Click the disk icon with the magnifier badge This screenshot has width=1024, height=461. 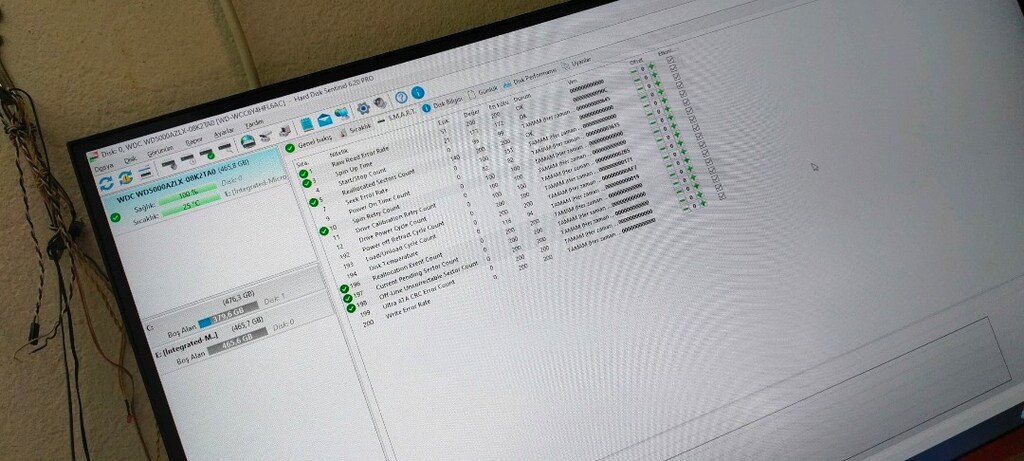(225, 148)
